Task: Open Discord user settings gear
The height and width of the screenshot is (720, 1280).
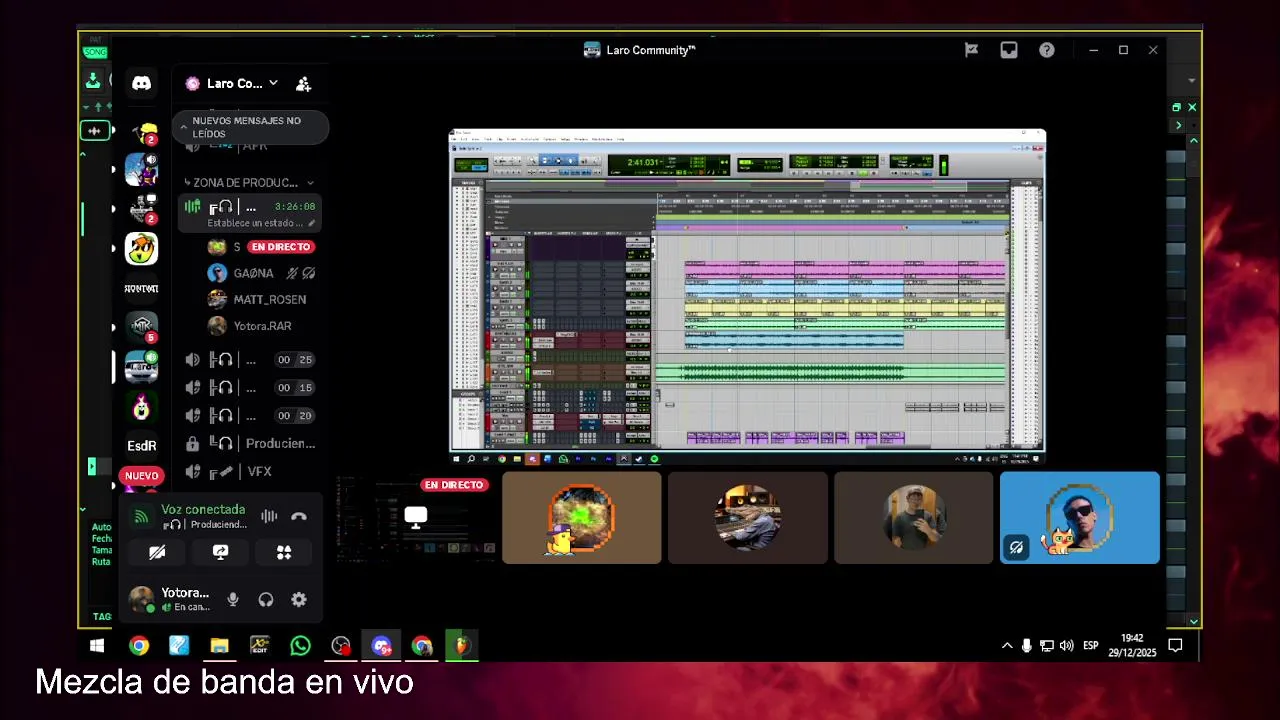Action: click(298, 599)
